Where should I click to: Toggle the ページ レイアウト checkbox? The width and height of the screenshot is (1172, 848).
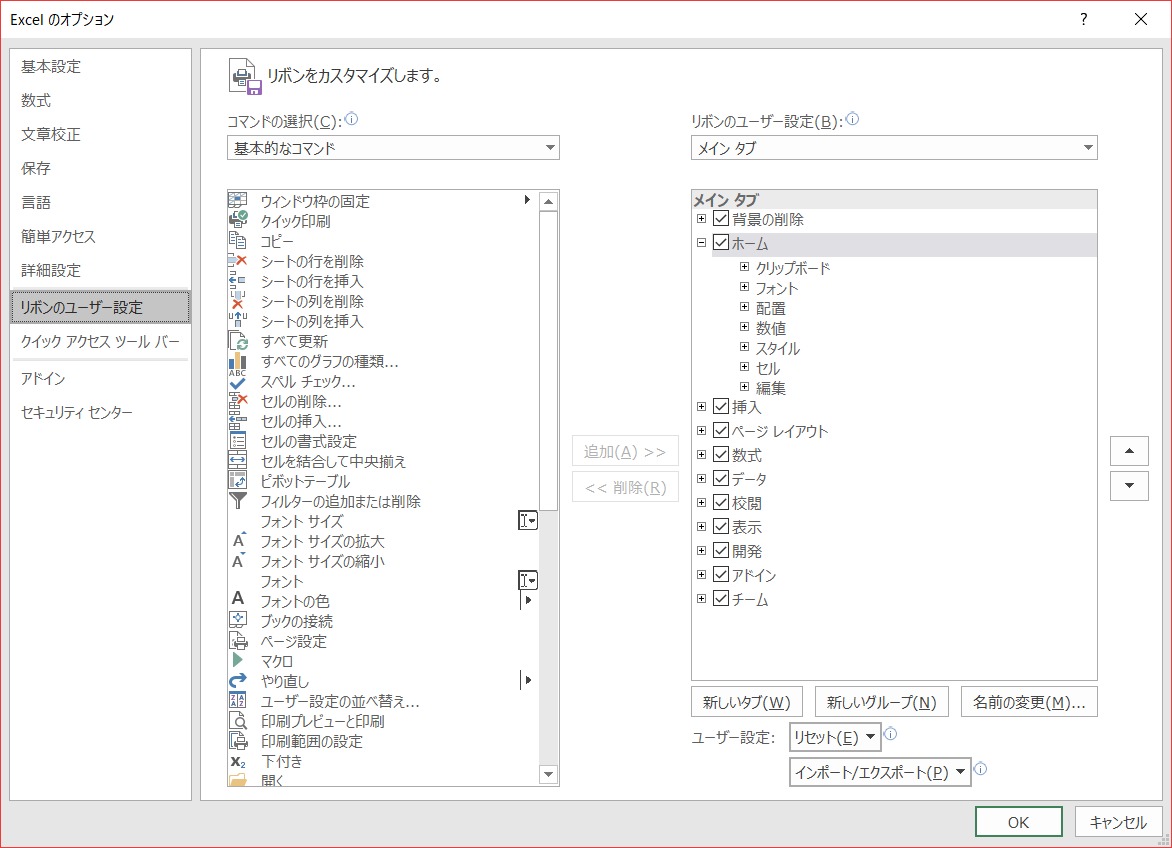point(721,430)
